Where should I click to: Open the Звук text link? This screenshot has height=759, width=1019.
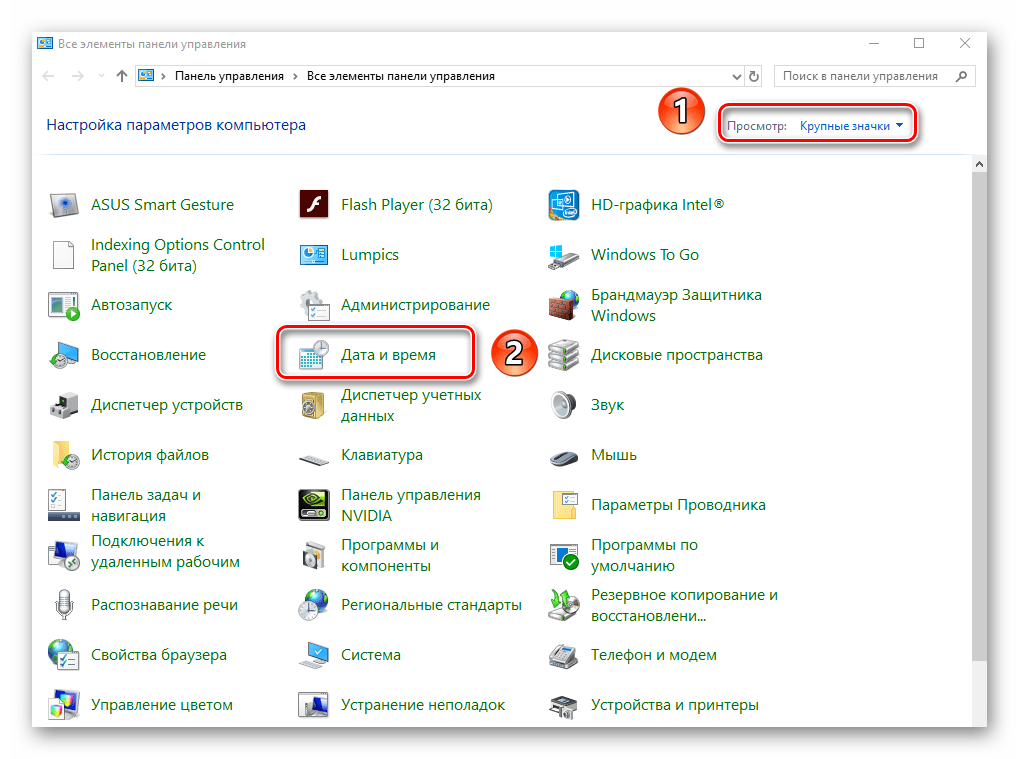(607, 405)
